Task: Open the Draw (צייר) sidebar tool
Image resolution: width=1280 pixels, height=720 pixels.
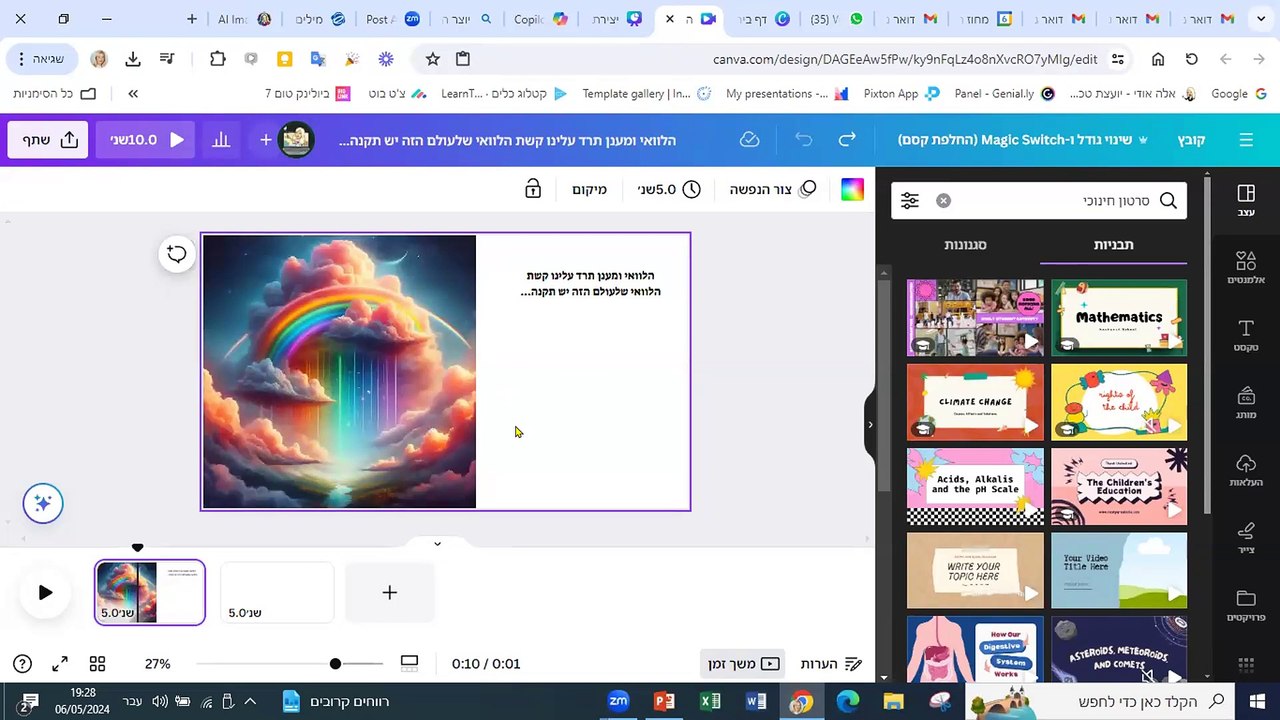Action: click(x=1245, y=537)
